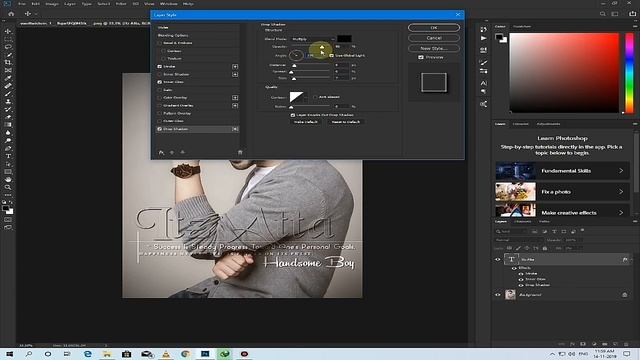This screenshot has height=360, width=640.
Task: Expand Fundamental Skills tutorial chevron
Action: (x=621, y=171)
